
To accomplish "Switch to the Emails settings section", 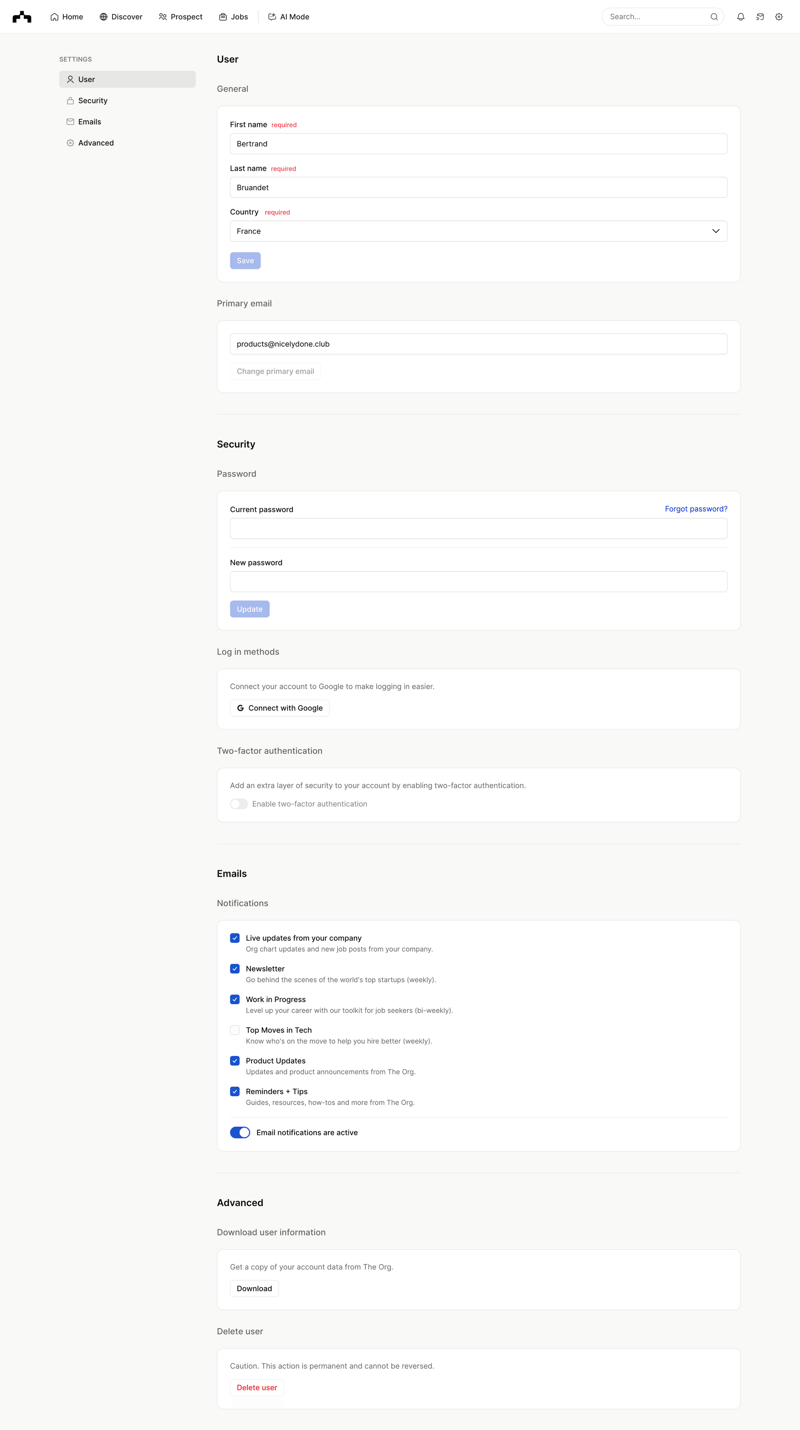I will 89,121.
